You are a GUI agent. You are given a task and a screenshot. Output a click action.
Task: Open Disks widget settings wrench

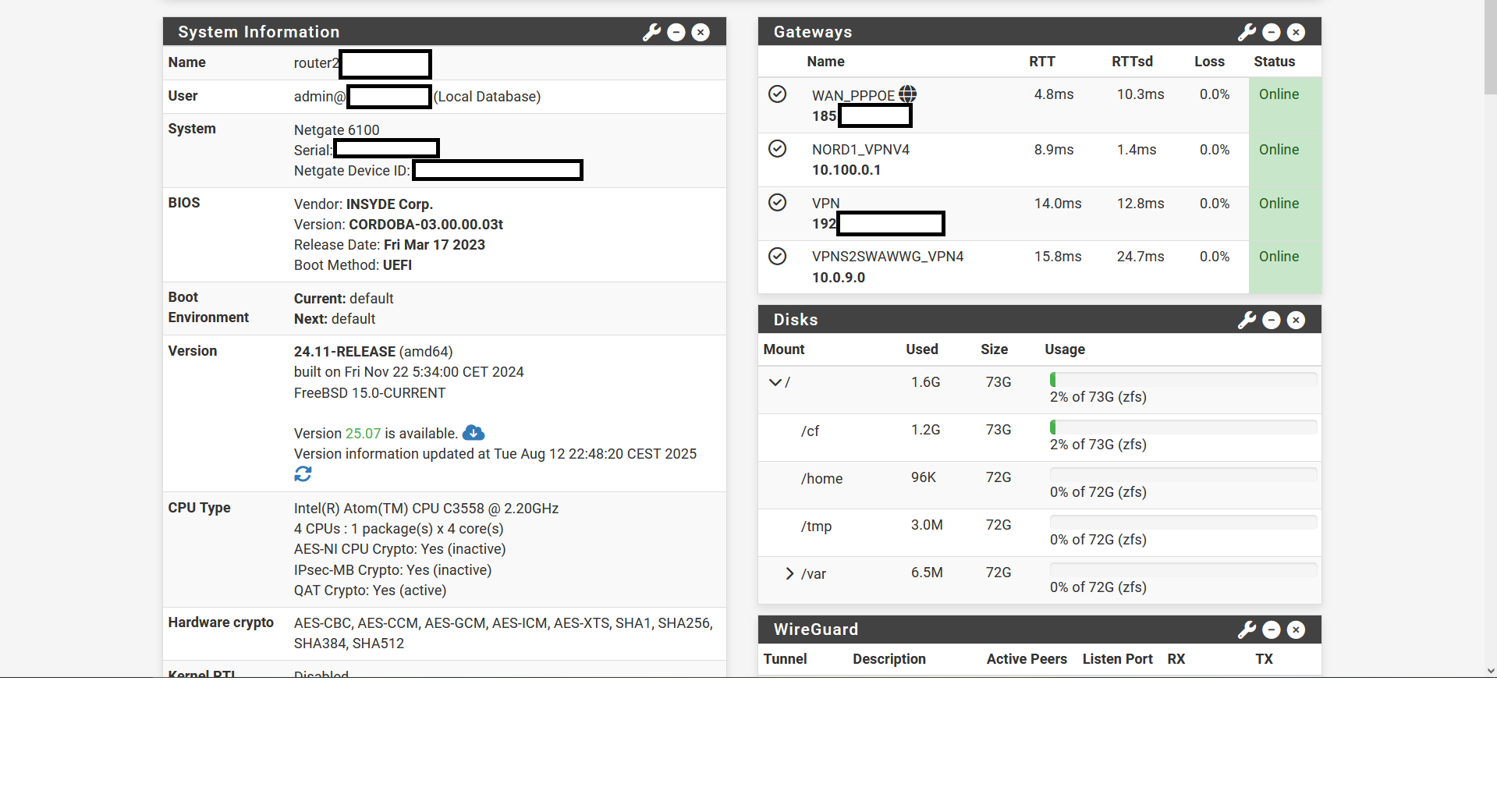[x=1247, y=320]
